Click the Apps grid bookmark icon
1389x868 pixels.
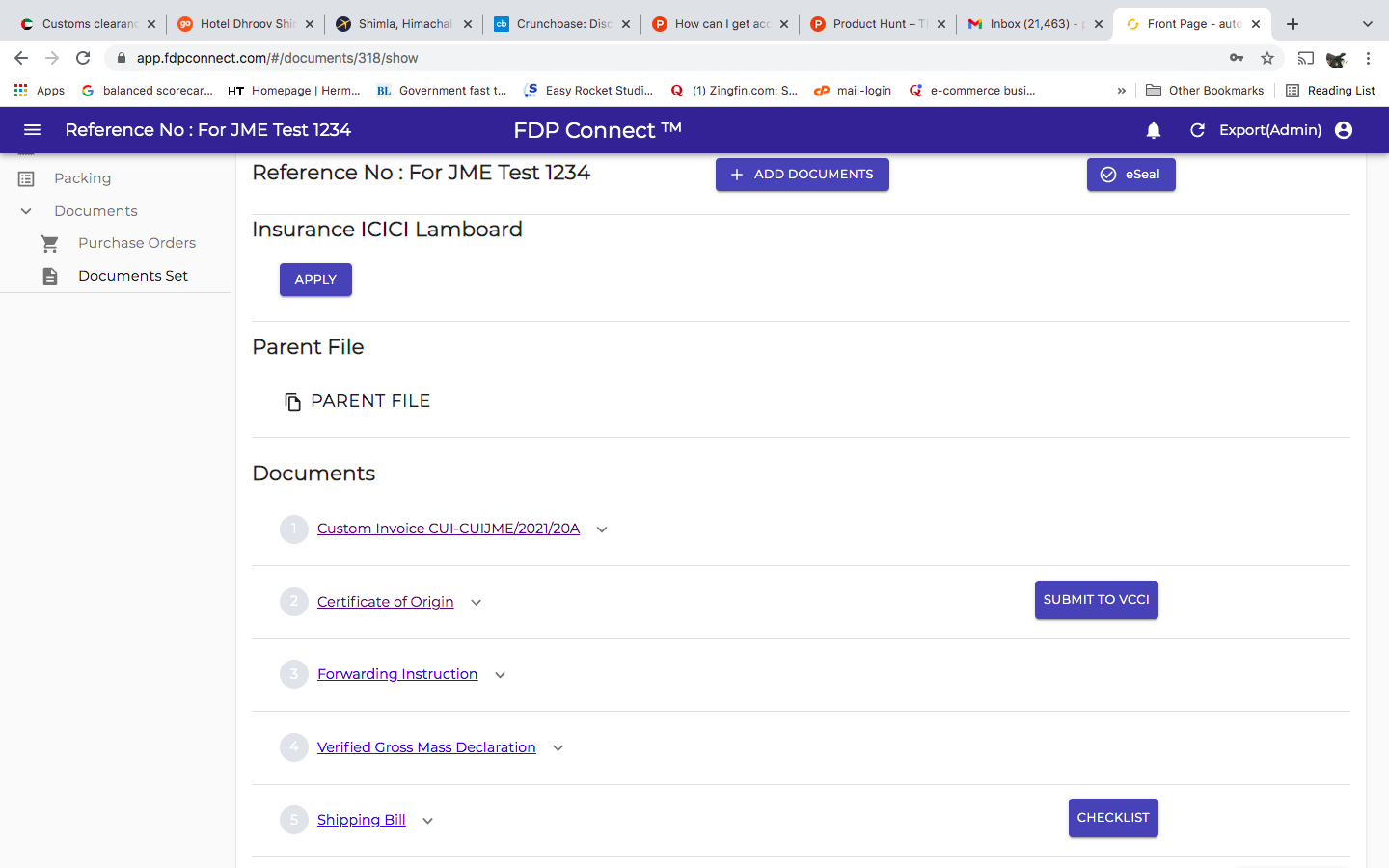[x=20, y=90]
